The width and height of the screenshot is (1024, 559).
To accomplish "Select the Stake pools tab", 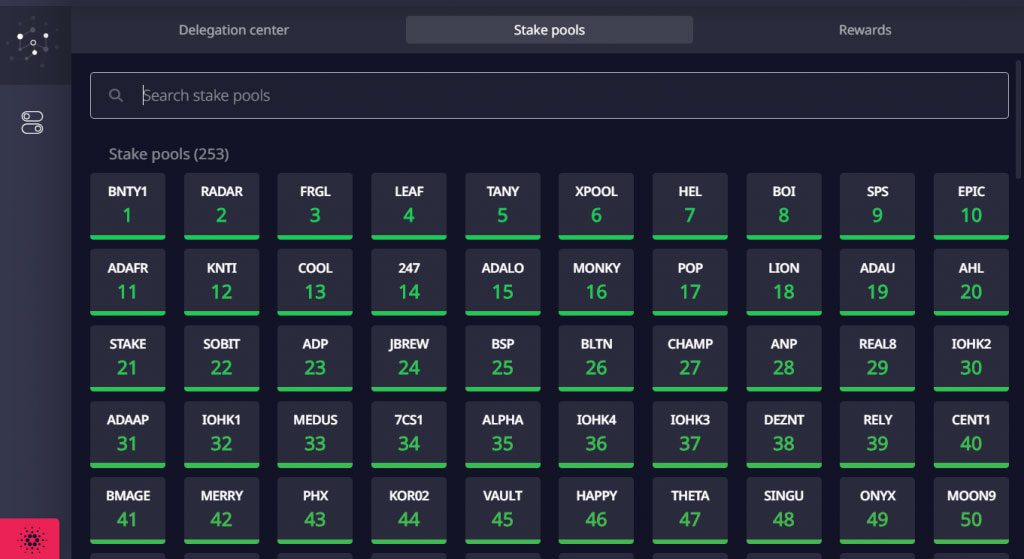I will pos(549,30).
